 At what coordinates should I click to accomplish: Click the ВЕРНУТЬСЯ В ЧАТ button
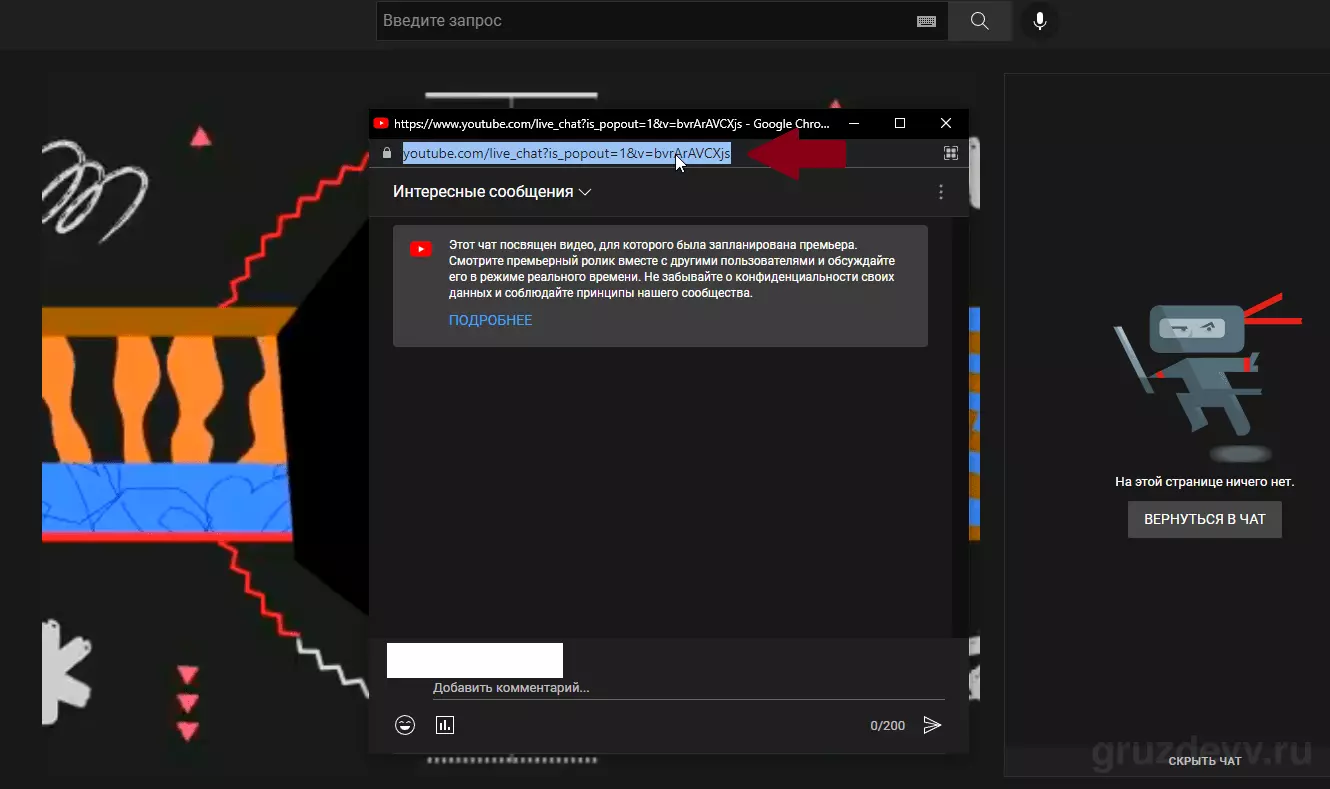[1205, 519]
